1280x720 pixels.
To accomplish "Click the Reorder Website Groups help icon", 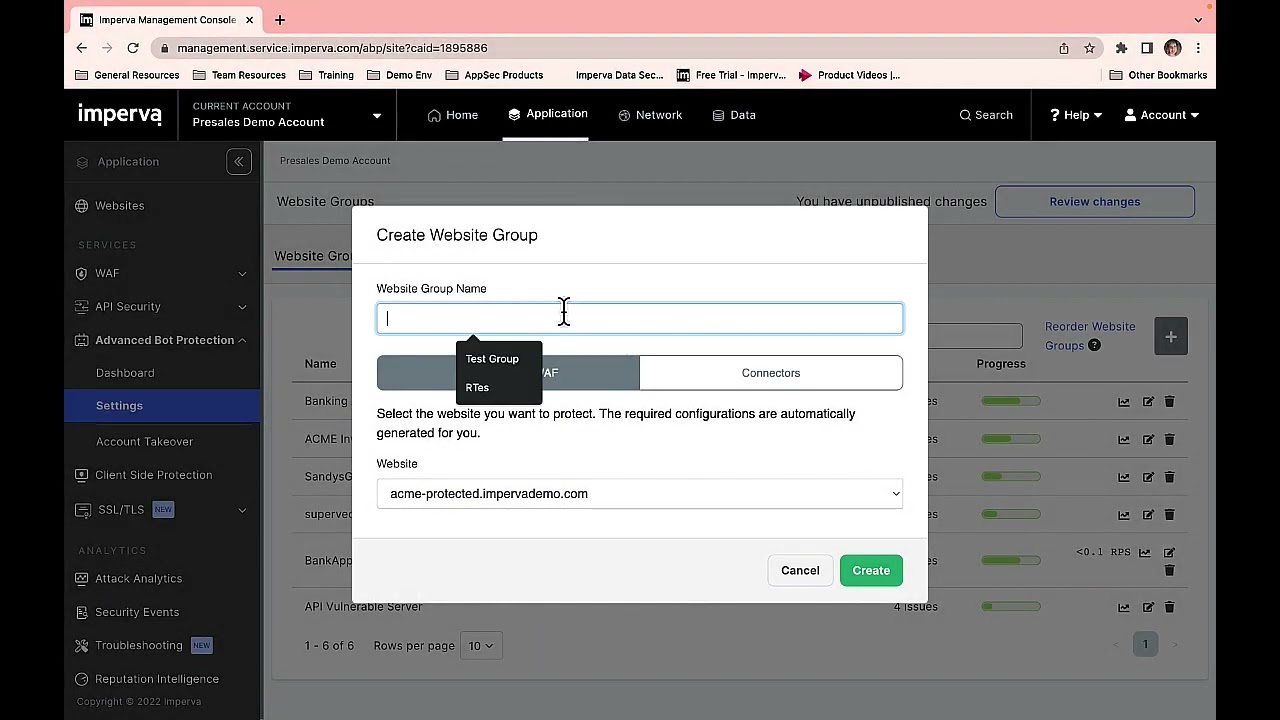I will click(x=1094, y=346).
